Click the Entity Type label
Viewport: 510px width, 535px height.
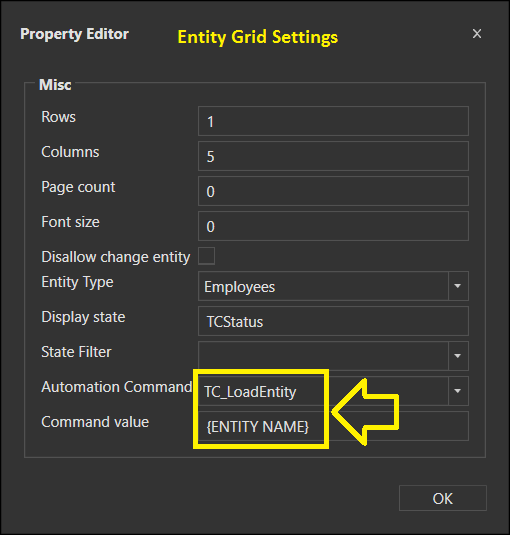point(77,282)
